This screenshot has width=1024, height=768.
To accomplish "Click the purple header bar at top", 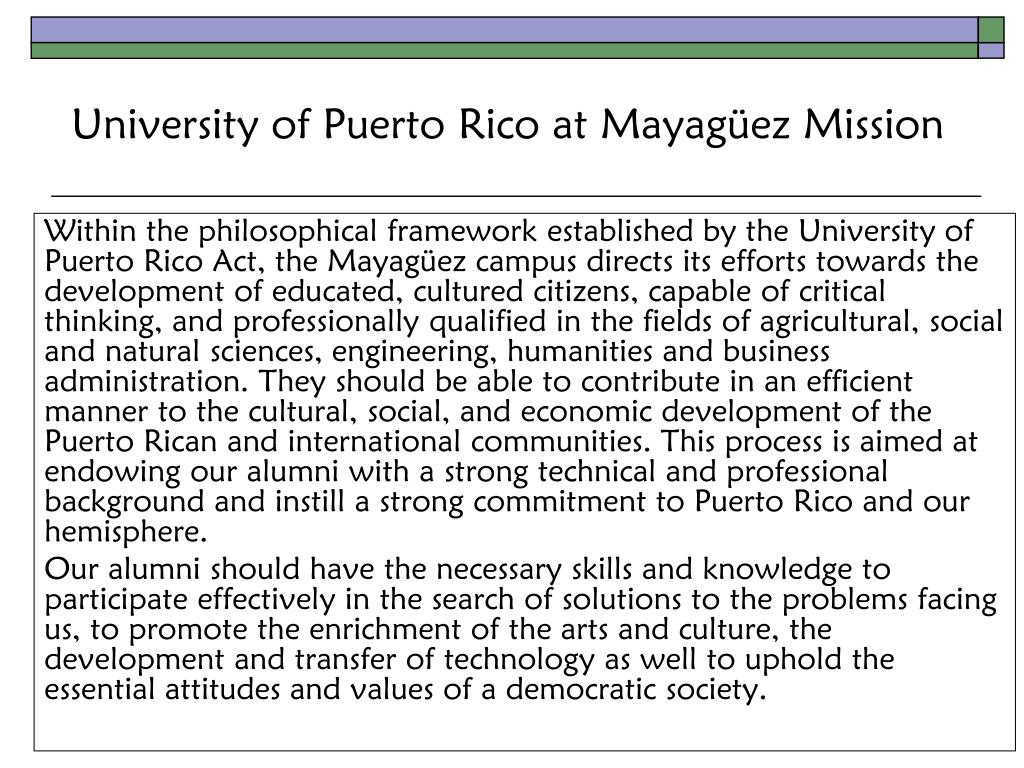I will pos(504,30).
